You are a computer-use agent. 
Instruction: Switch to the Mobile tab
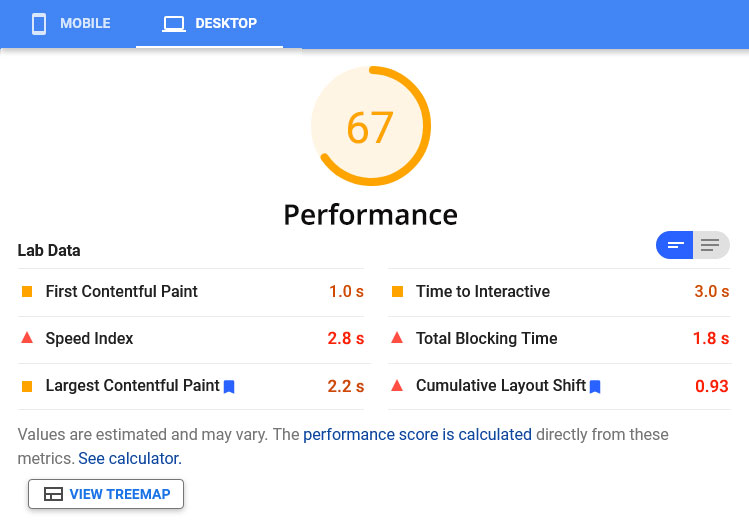(x=70, y=23)
